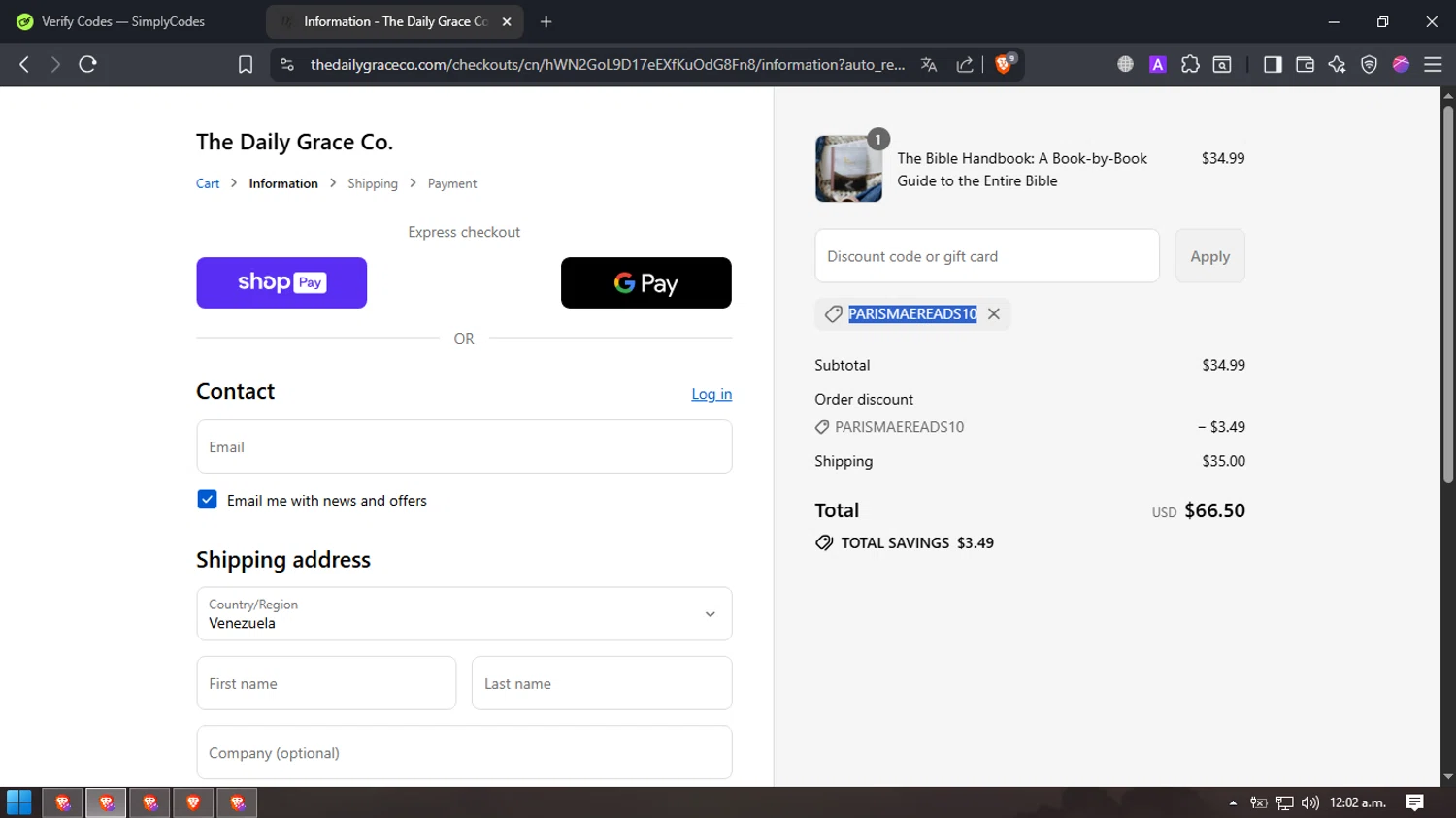Focus the First name field
1456x818 pixels.
click(x=326, y=683)
